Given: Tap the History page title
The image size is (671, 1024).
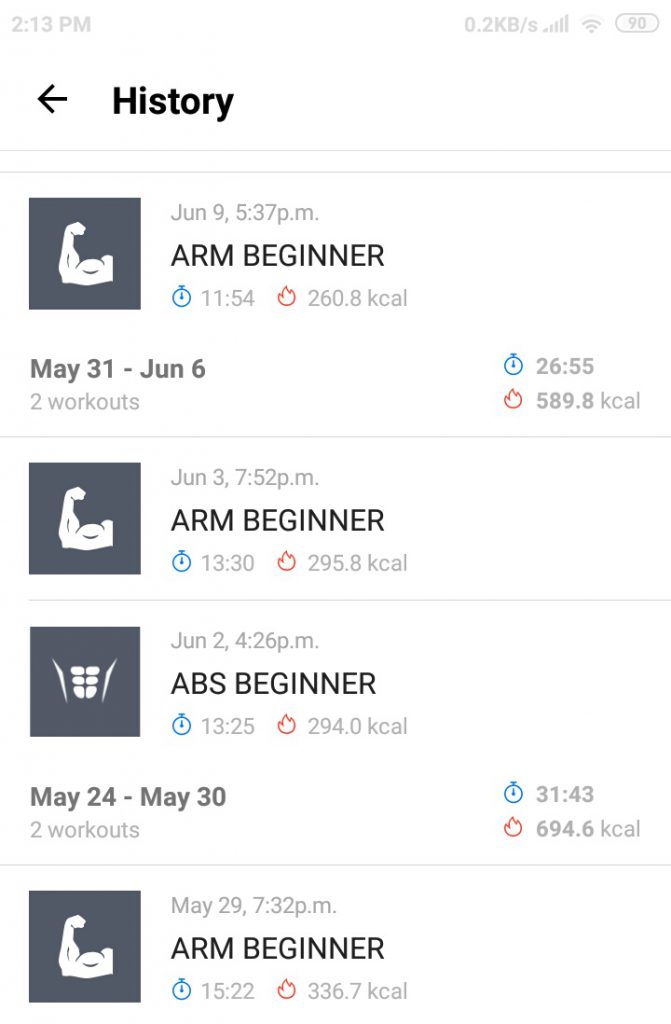Looking at the screenshot, I should click(x=172, y=101).
